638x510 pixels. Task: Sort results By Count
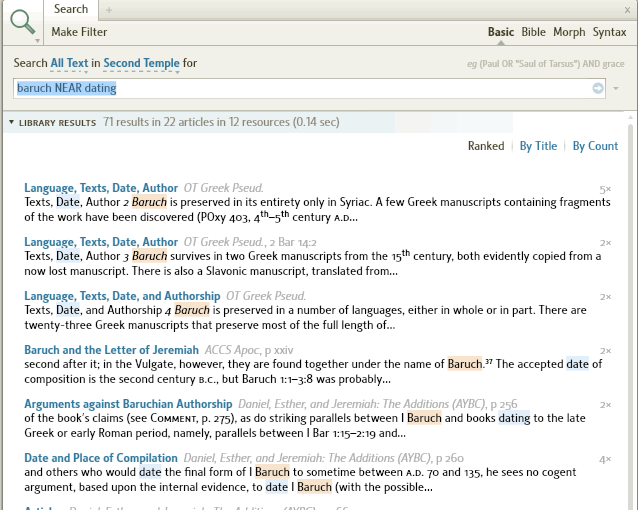pos(595,146)
